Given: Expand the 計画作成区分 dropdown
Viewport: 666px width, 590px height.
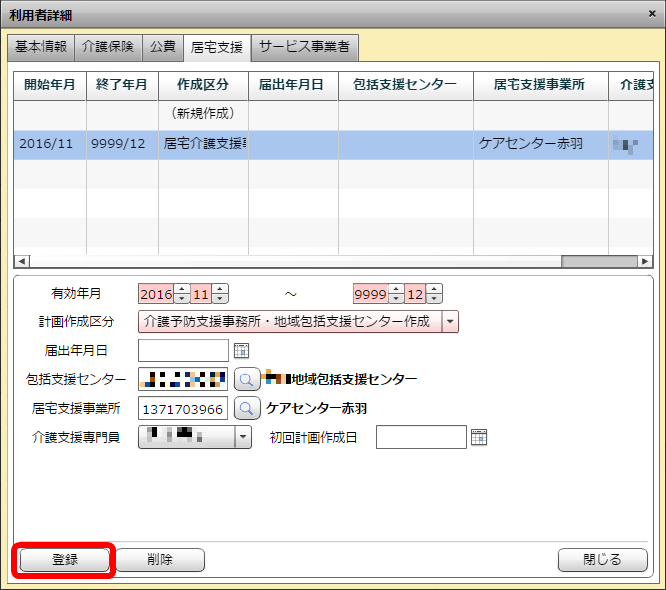Looking at the screenshot, I should [x=449, y=322].
